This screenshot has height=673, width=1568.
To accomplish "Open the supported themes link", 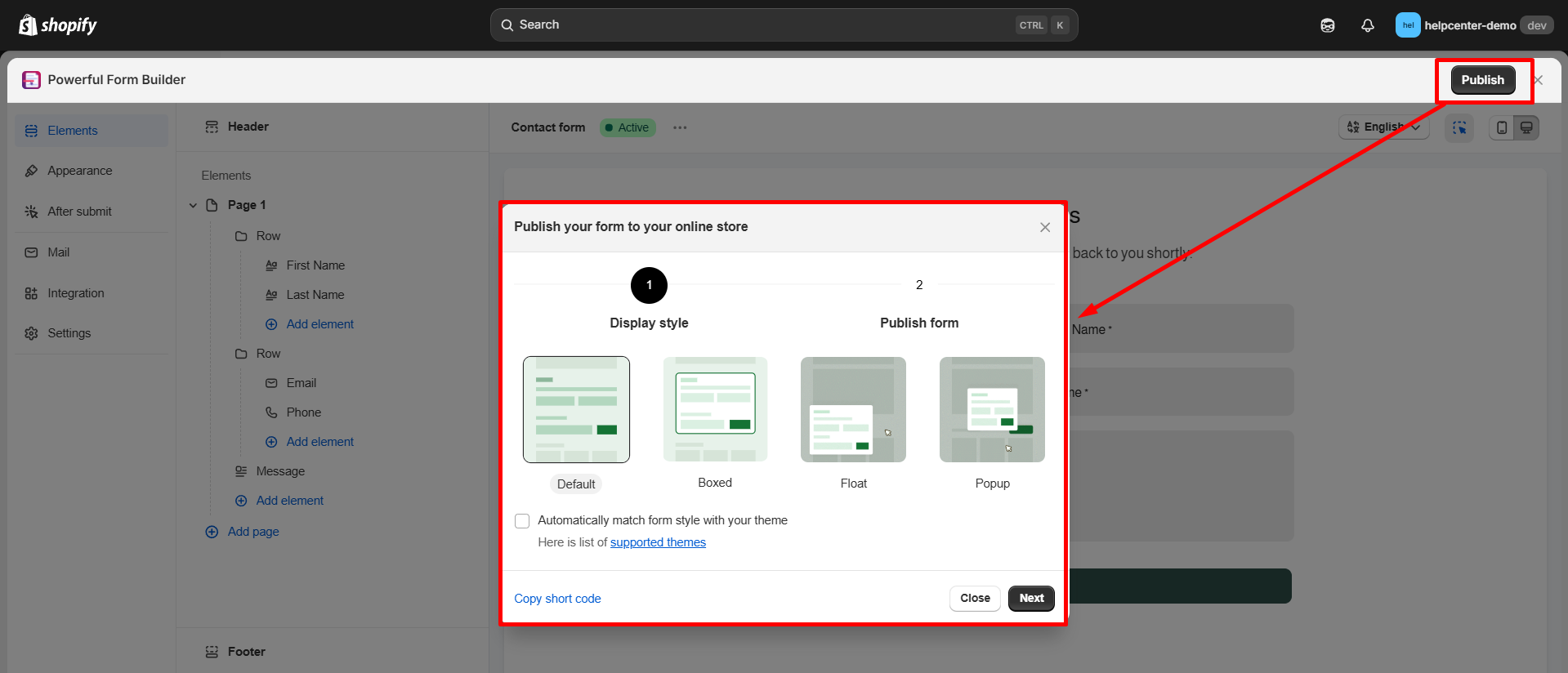I will [658, 542].
